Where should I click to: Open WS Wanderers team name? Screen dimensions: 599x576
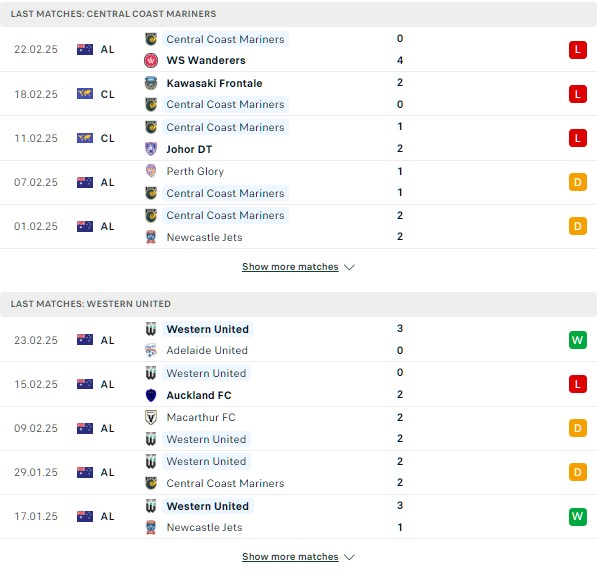[x=206, y=60]
